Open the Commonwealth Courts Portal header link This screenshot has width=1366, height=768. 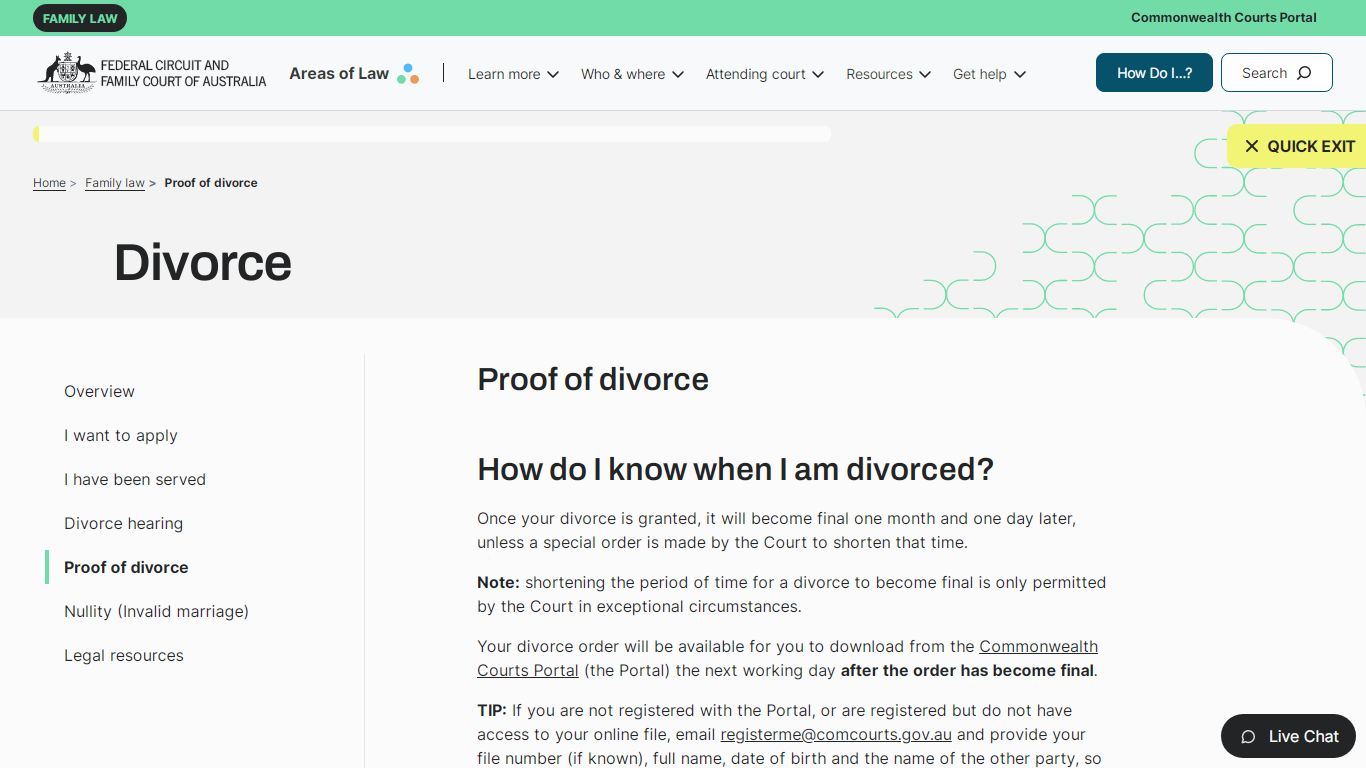pos(1223,18)
